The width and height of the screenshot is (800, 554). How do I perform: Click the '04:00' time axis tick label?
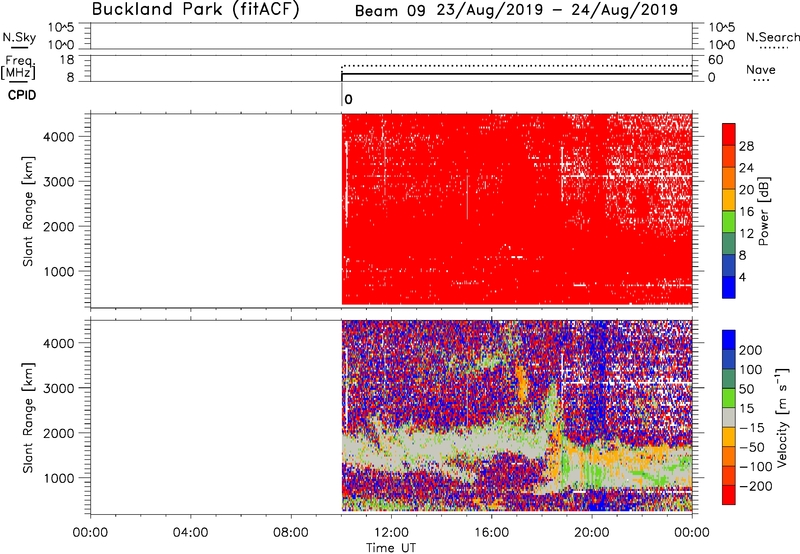point(191,533)
